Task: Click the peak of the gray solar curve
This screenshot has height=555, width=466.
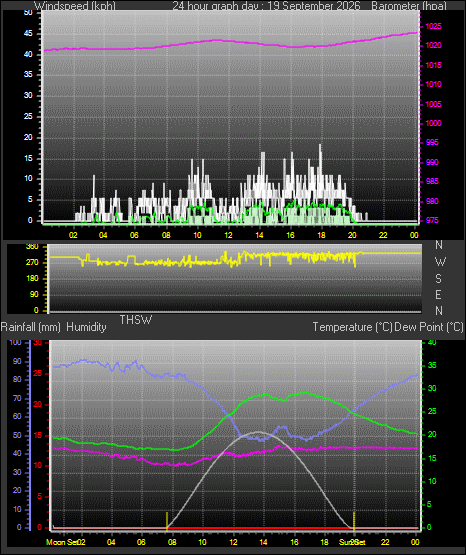Action: point(259,432)
